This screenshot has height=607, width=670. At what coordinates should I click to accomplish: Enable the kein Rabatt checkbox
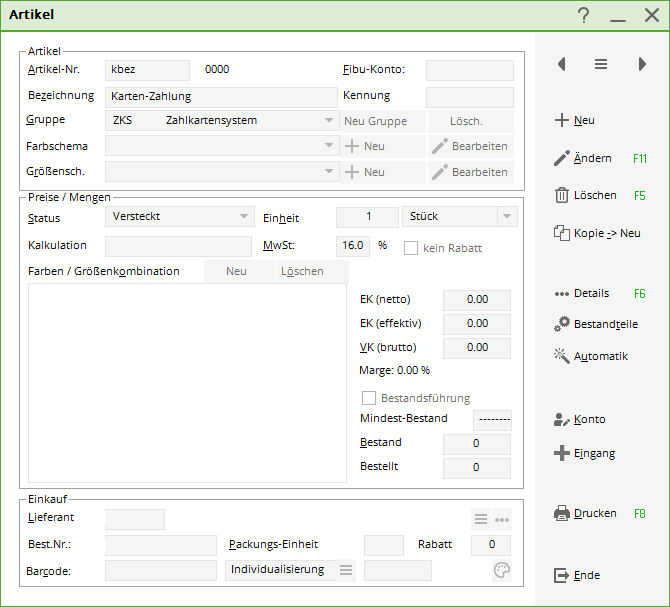click(x=411, y=247)
